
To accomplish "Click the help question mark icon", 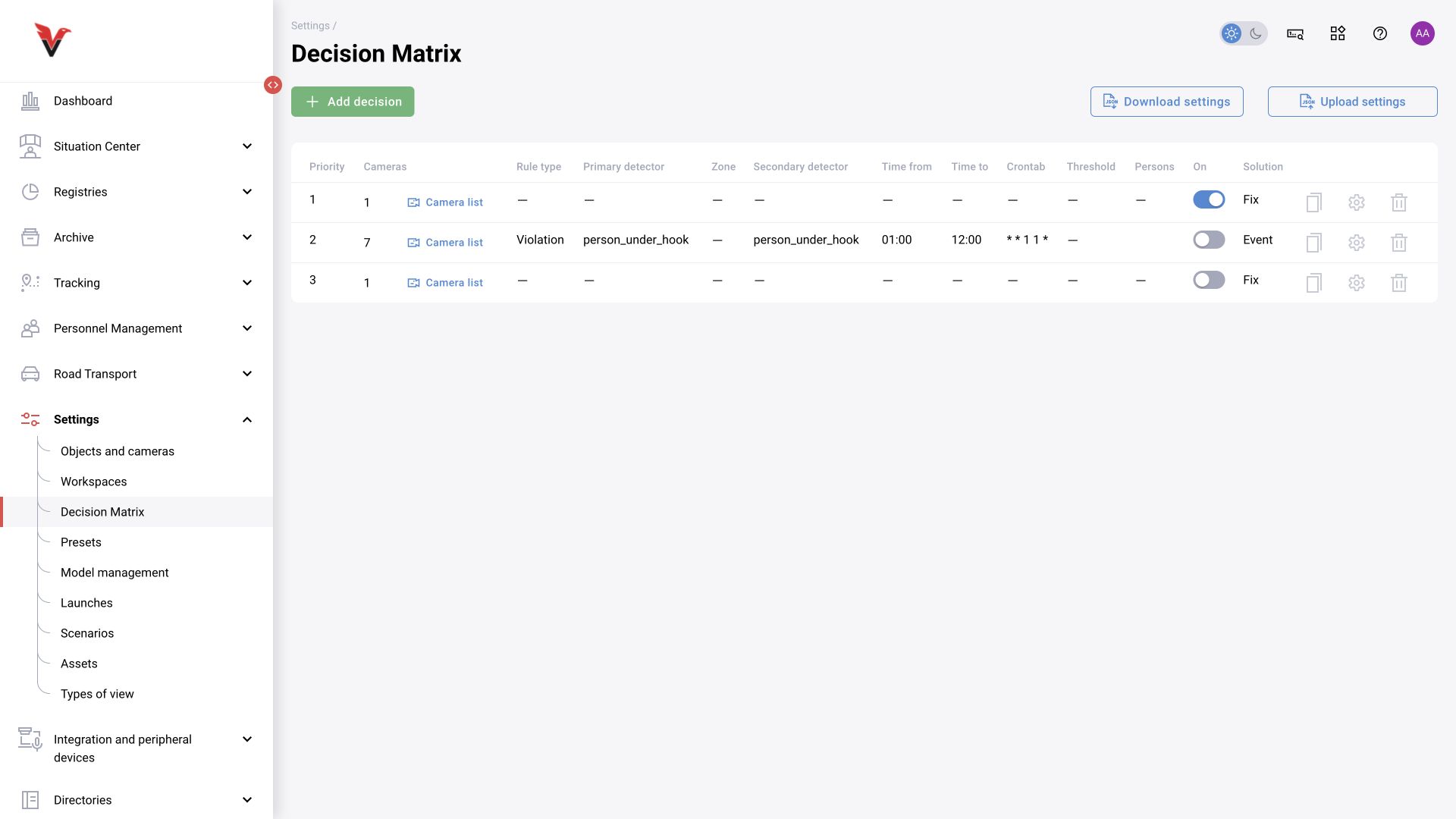I will 1380,33.
